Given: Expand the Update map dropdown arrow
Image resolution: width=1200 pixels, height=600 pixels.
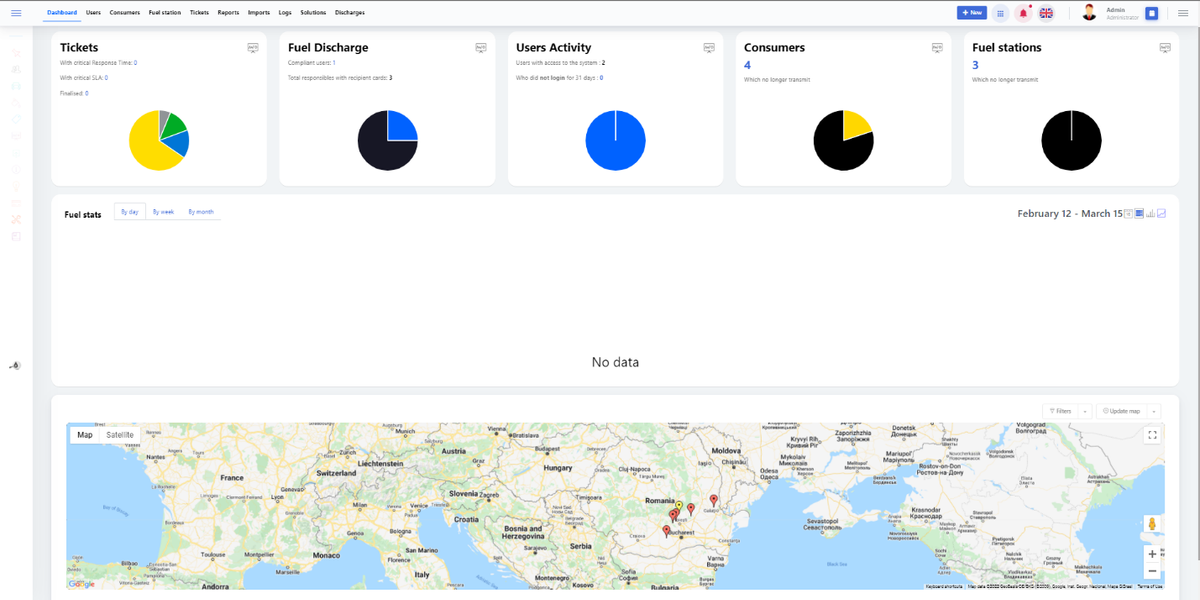Looking at the screenshot, I should (x=1155, y=411).
